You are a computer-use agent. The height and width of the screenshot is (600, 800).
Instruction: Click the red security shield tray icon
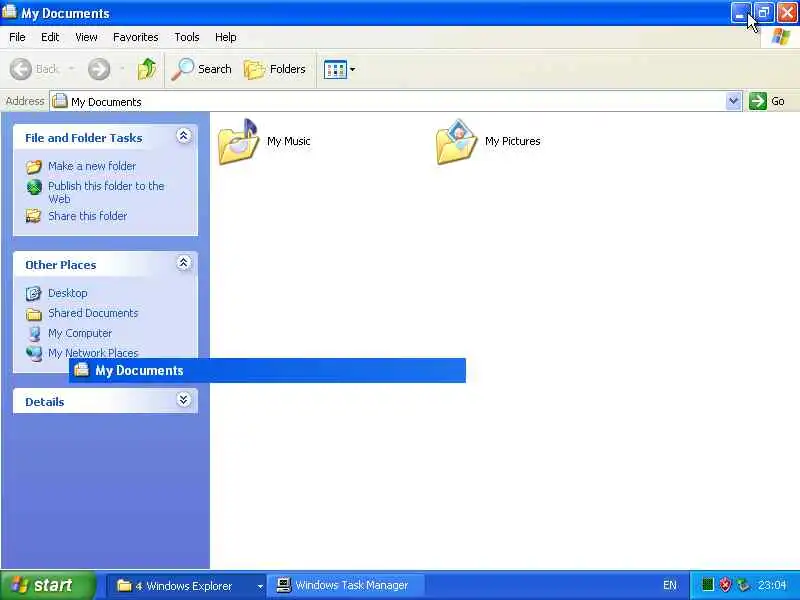pyautogui.click(x=725, y=585)
